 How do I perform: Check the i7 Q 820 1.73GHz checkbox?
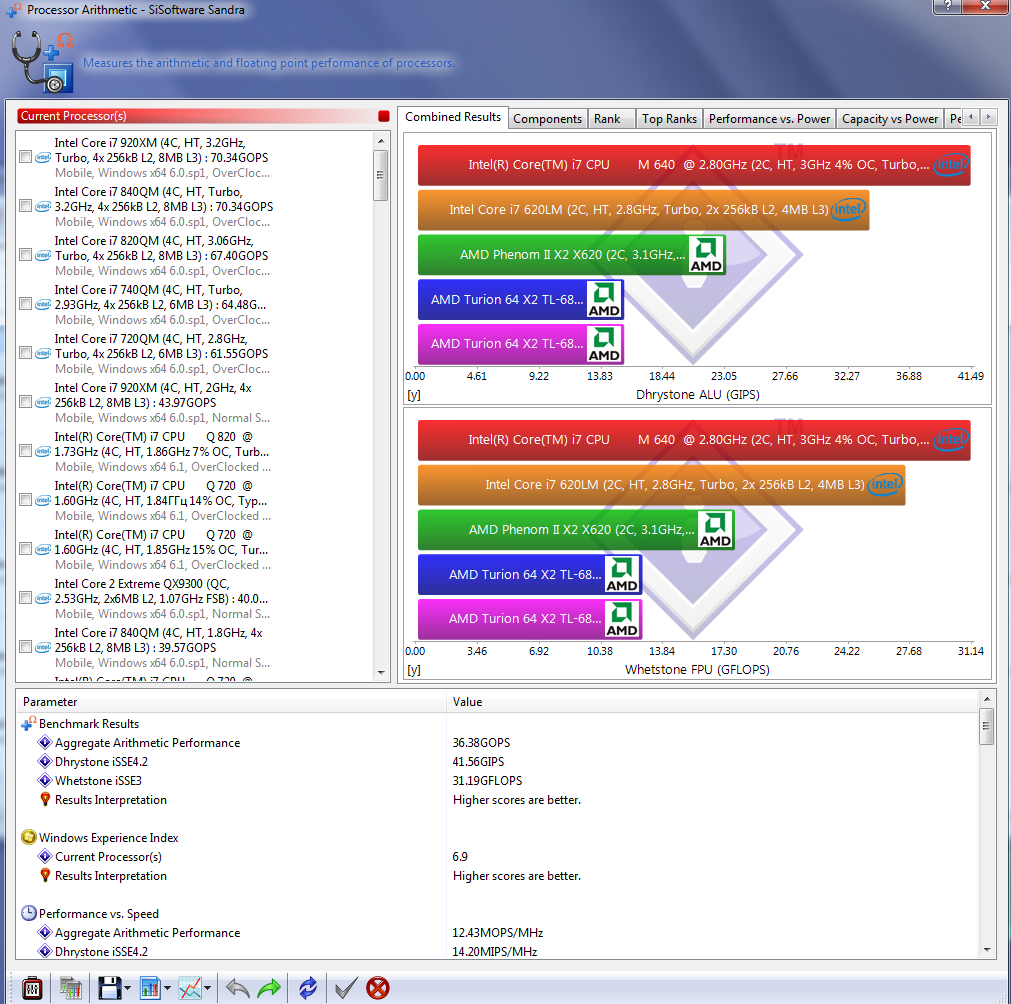pos(25,451)
